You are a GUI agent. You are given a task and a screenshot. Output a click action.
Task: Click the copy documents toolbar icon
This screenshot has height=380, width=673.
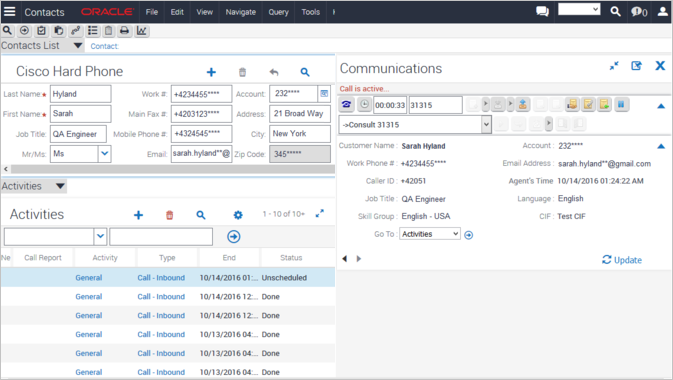point(58,30)
